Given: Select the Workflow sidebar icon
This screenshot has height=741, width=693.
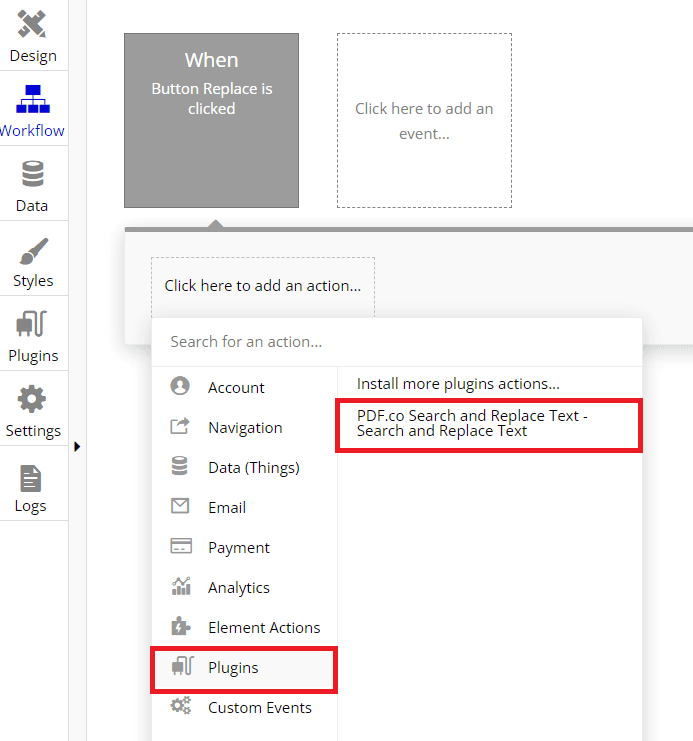Looking at the screenshot, I should click(32, 100).
